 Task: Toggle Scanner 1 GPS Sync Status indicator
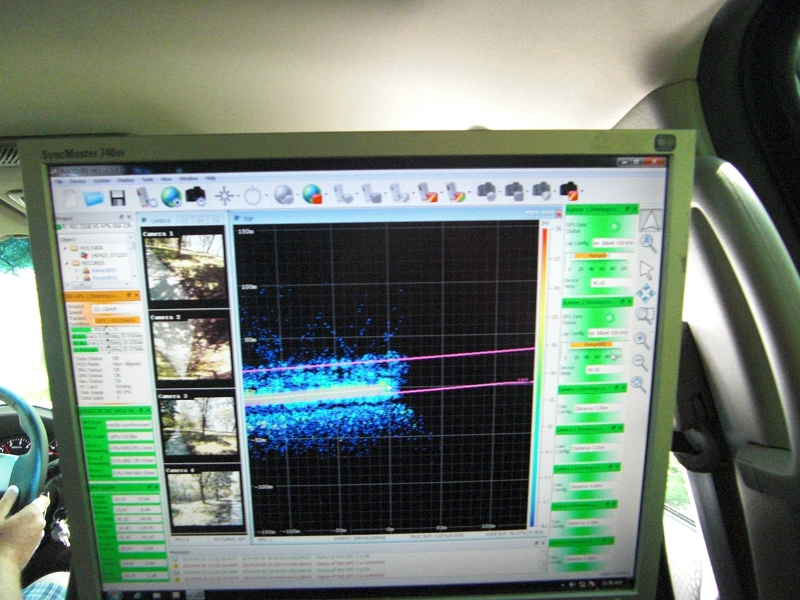(x=614, y=227)
